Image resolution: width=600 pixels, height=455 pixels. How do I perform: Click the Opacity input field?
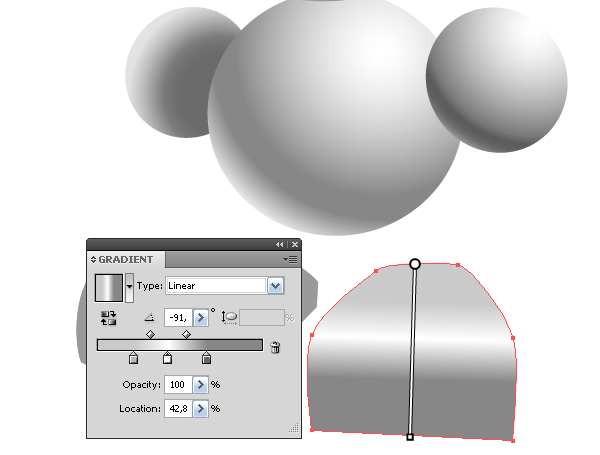click(x=178, y=385)
